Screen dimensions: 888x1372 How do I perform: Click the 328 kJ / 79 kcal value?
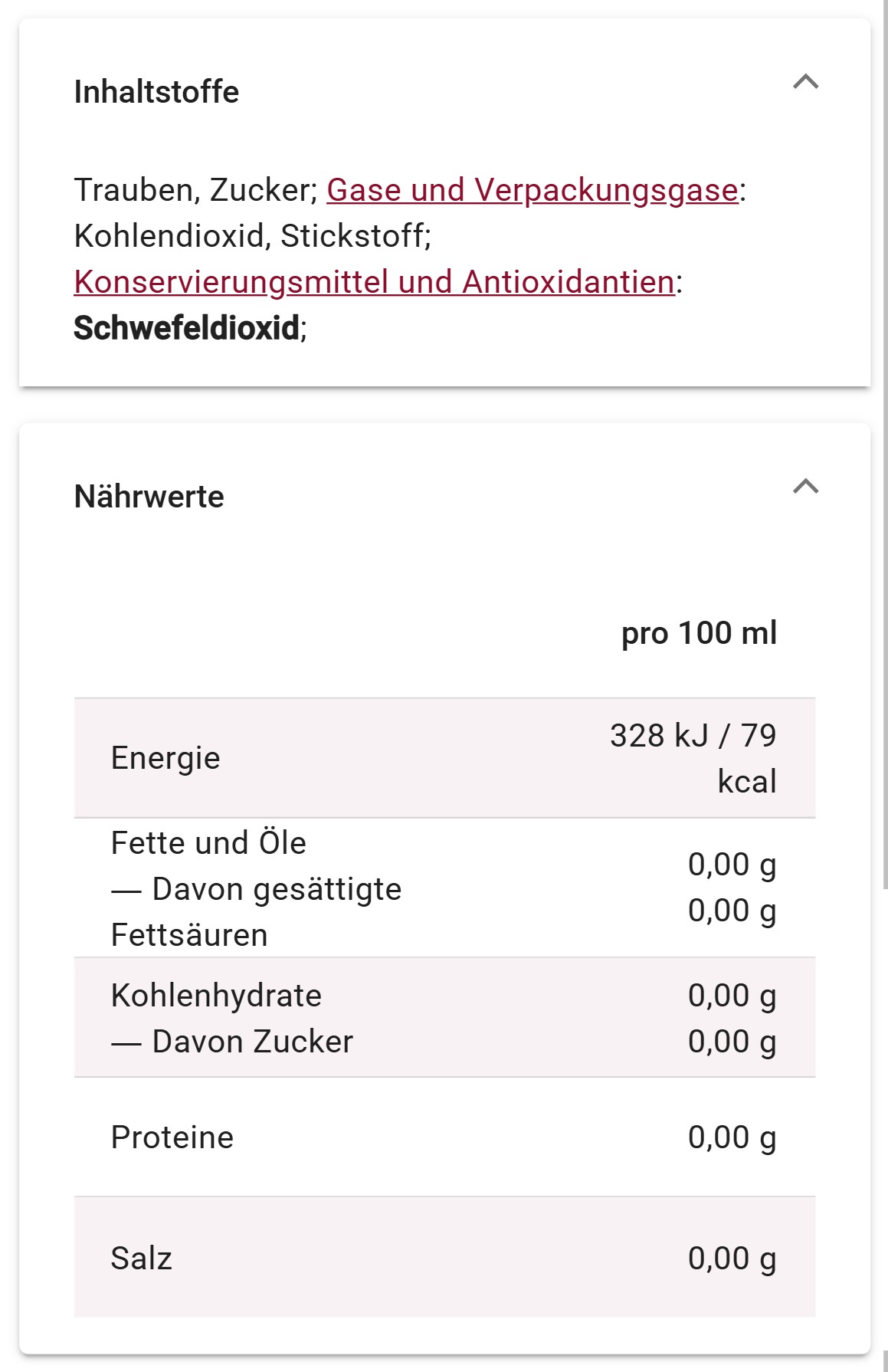pyautogui.click(x=693, y=758)
